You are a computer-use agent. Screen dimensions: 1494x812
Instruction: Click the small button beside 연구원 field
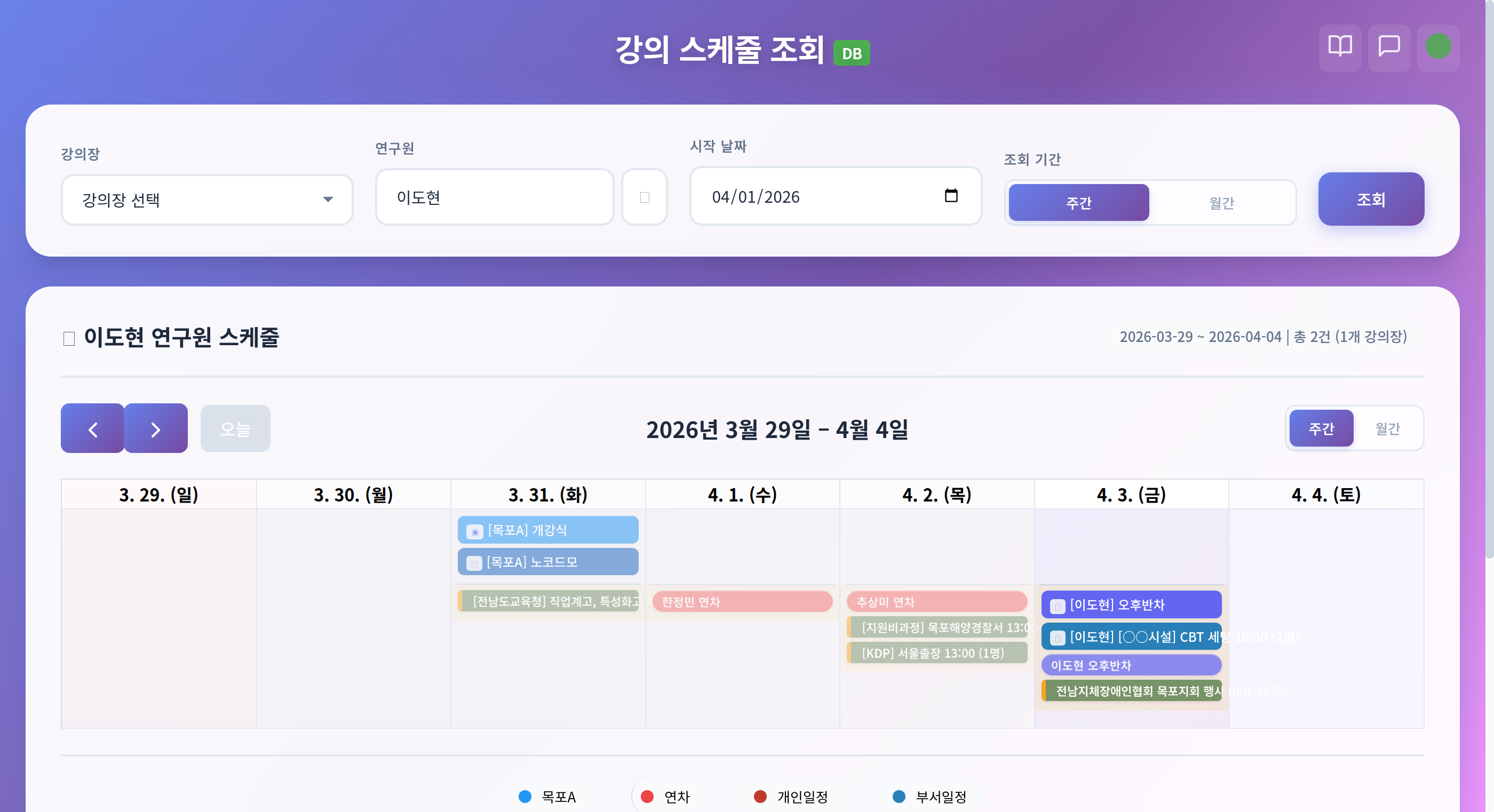644,197
